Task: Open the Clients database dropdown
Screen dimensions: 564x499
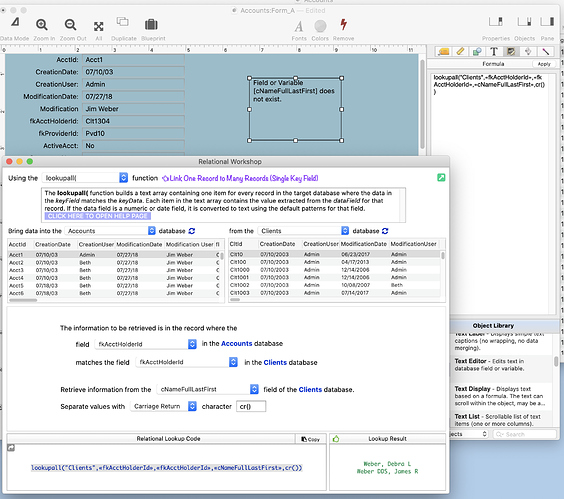Action: point(303,231)
